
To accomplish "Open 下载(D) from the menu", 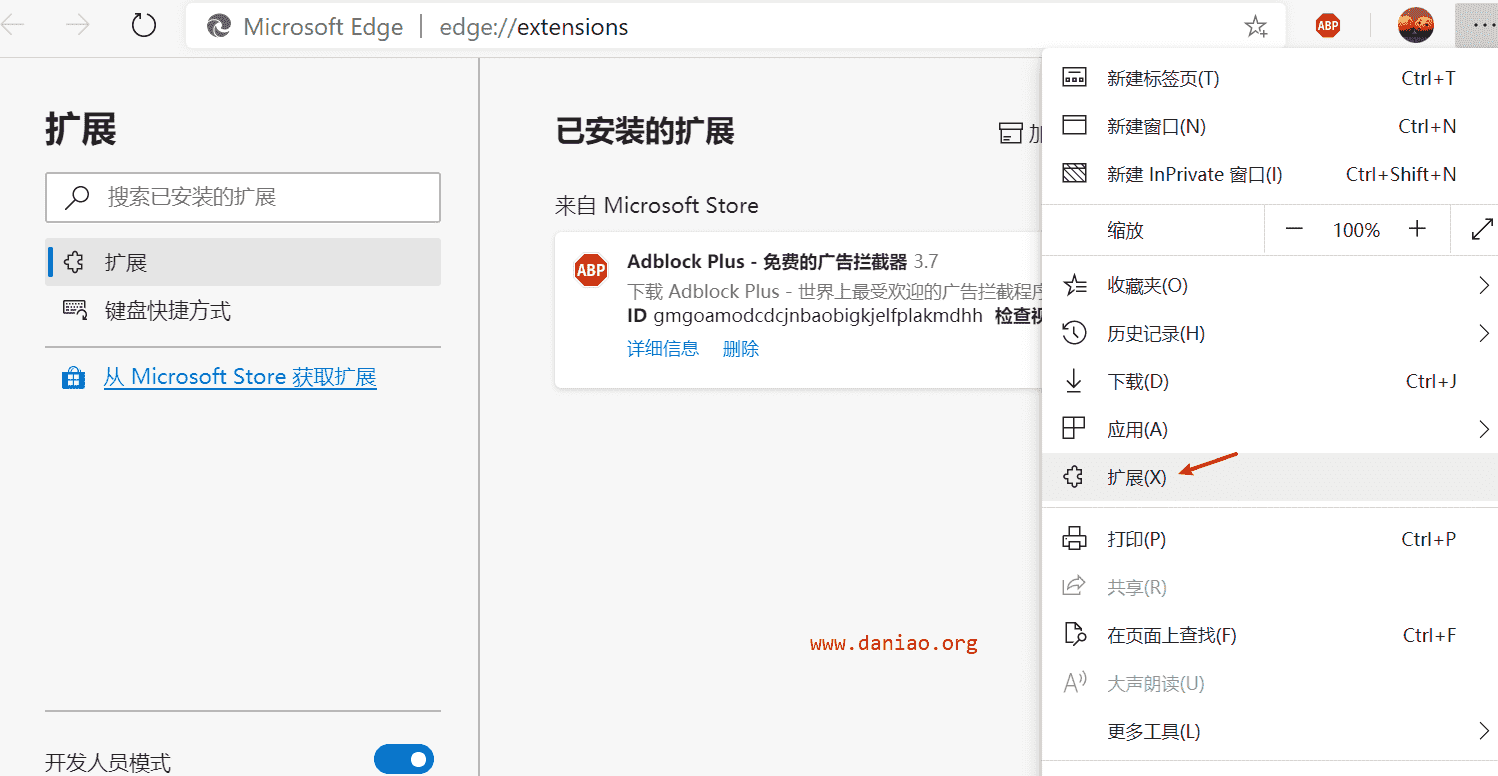I will (1270, 381).
